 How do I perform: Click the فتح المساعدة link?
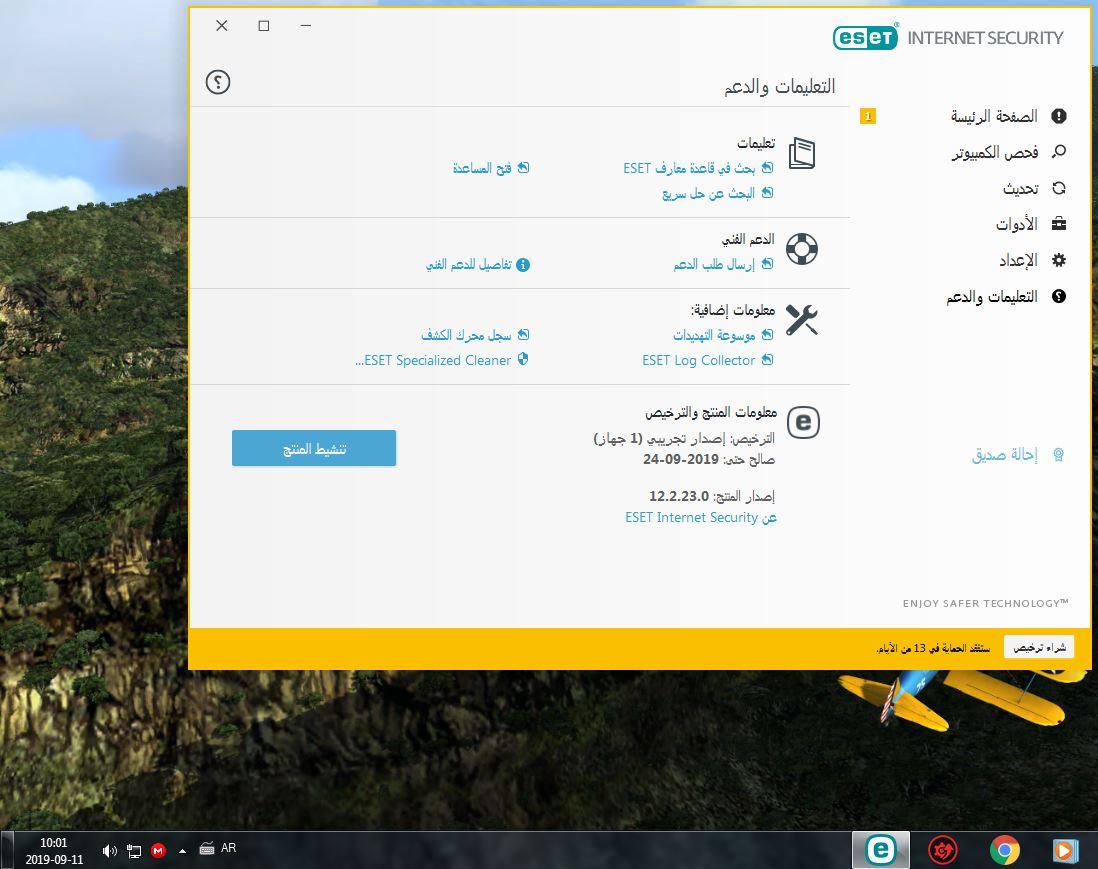482,168
